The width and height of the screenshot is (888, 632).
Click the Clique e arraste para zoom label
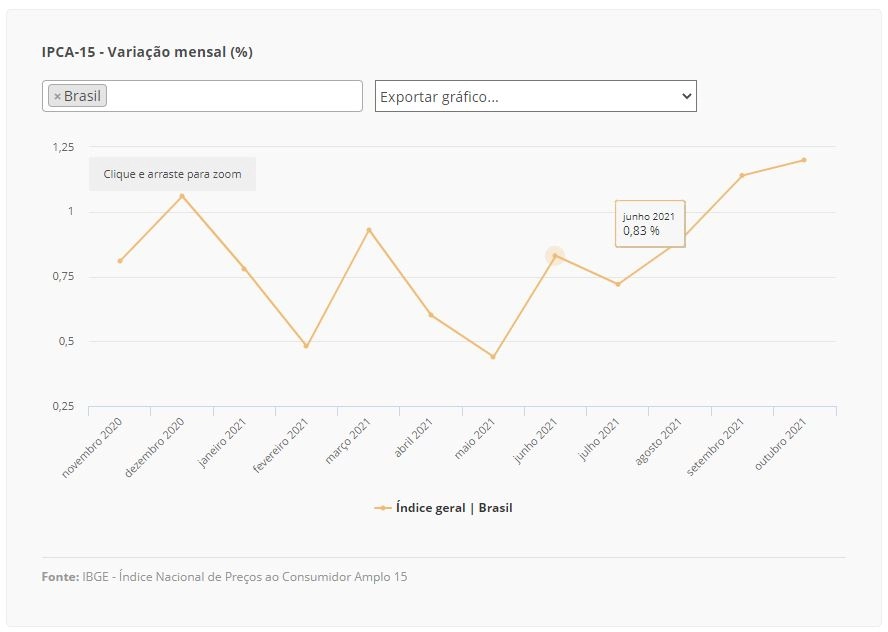(x=172, y=174)
